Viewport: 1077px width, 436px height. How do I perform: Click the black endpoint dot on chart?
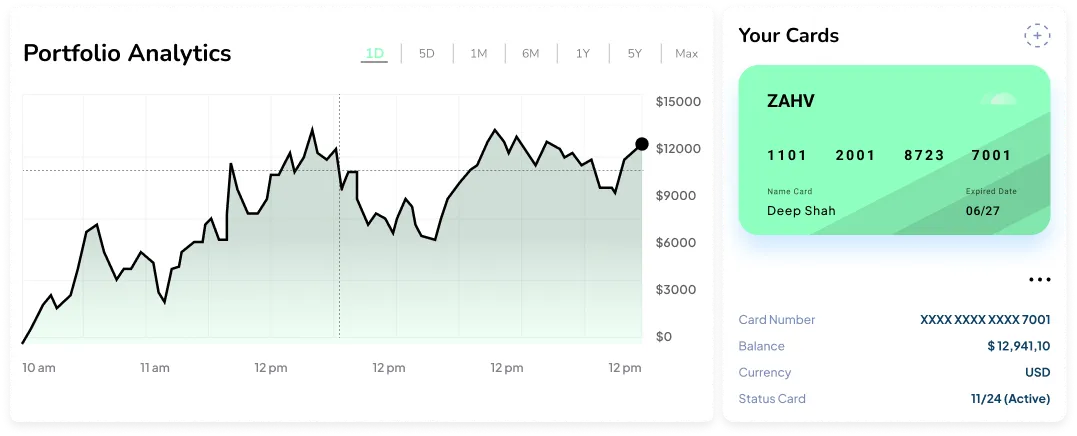coord(642,144)
